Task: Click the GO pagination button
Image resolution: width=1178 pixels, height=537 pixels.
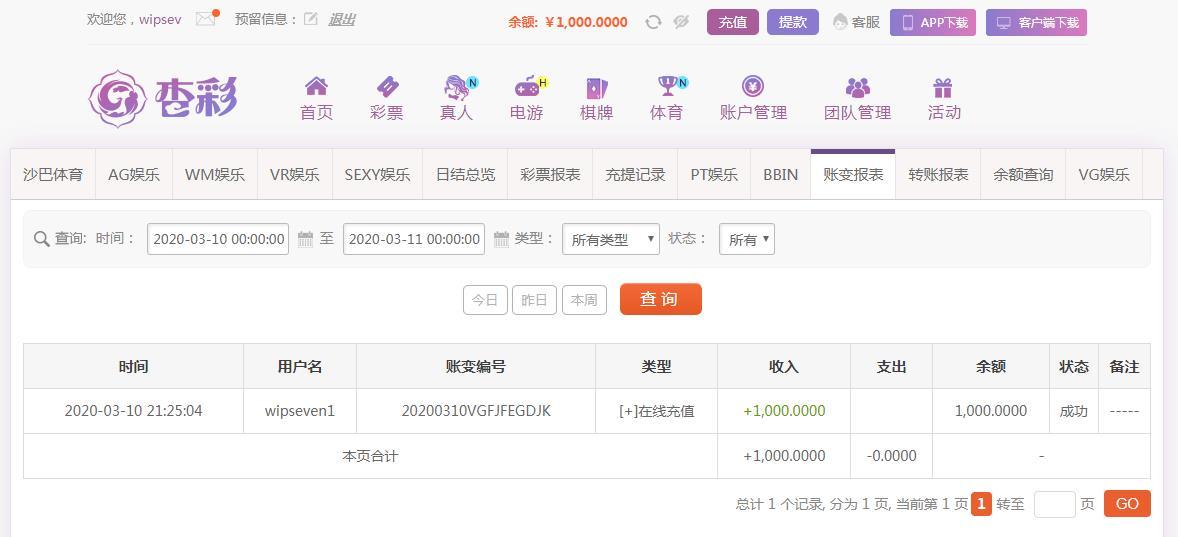Action: point(1127,504)
